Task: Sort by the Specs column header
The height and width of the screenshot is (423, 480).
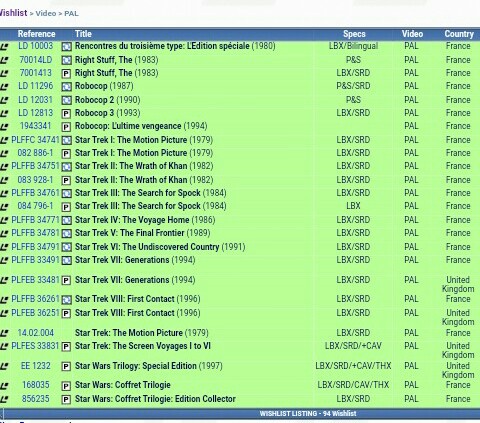Action: [x=354, y=34]
